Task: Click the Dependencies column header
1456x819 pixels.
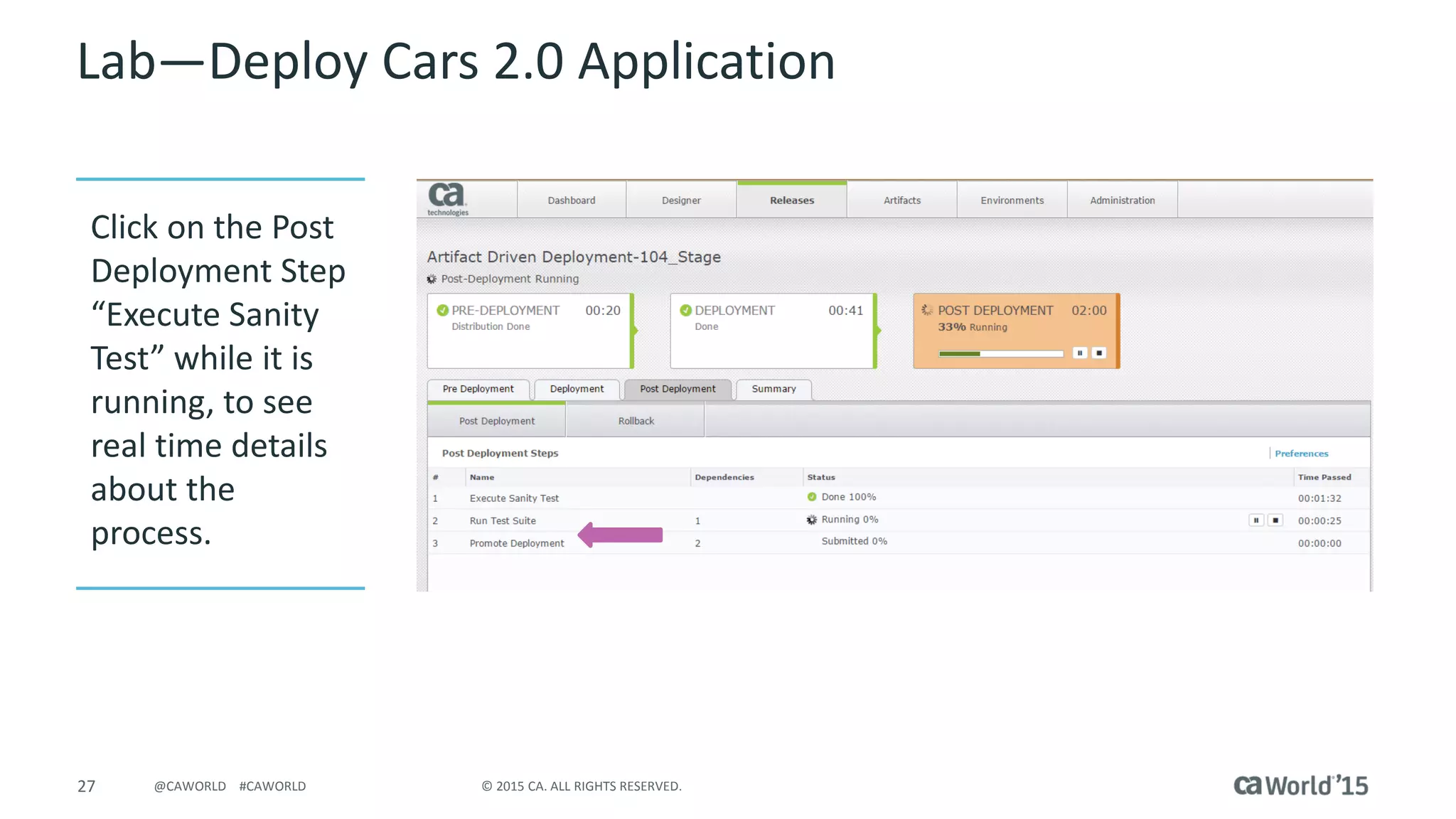Action: (724, 477)
